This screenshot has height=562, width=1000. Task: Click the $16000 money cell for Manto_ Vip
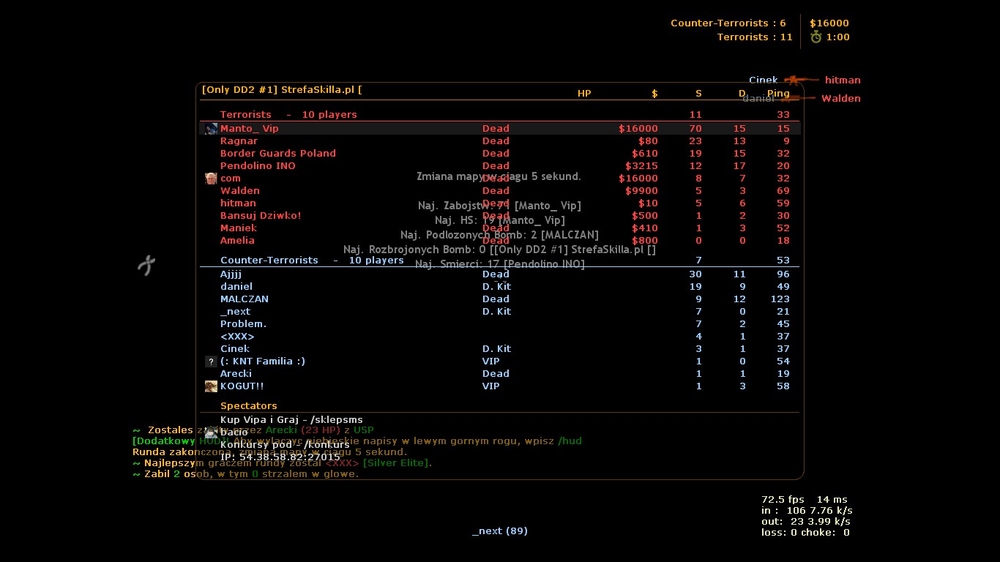point(638,129)
